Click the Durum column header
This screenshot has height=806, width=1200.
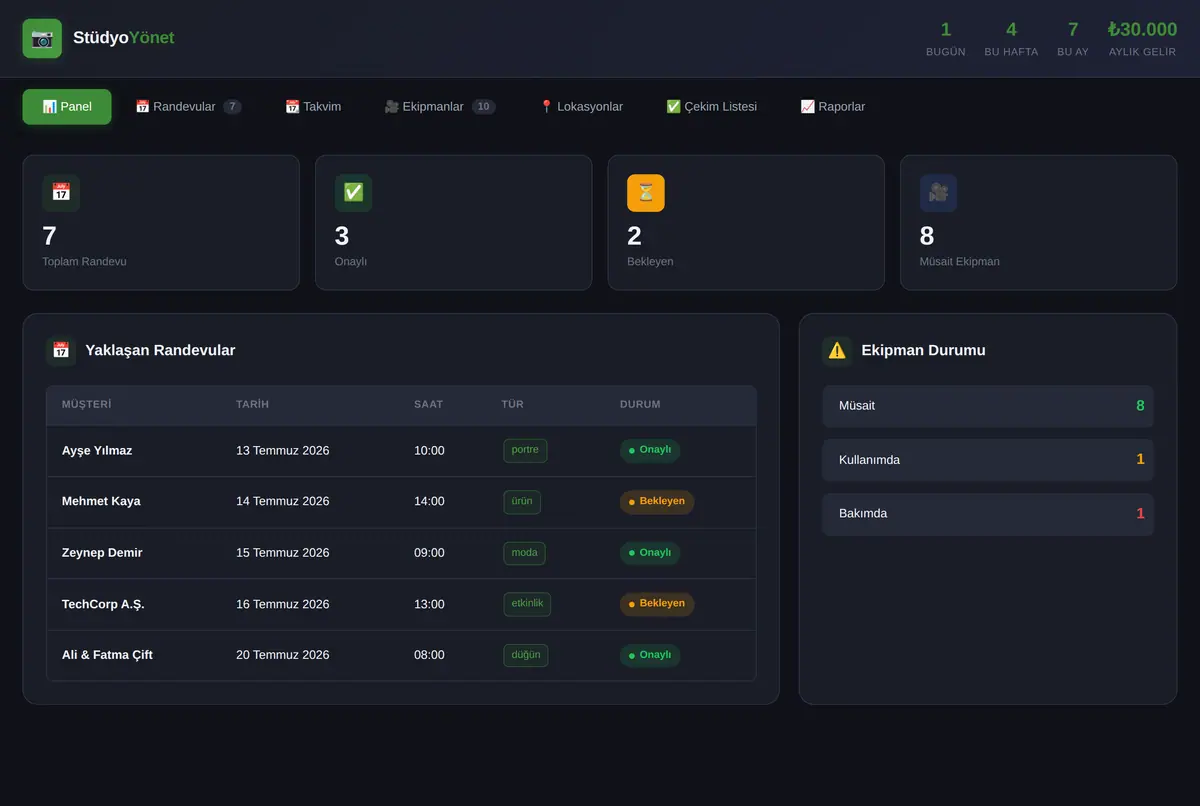pos(640,405)
